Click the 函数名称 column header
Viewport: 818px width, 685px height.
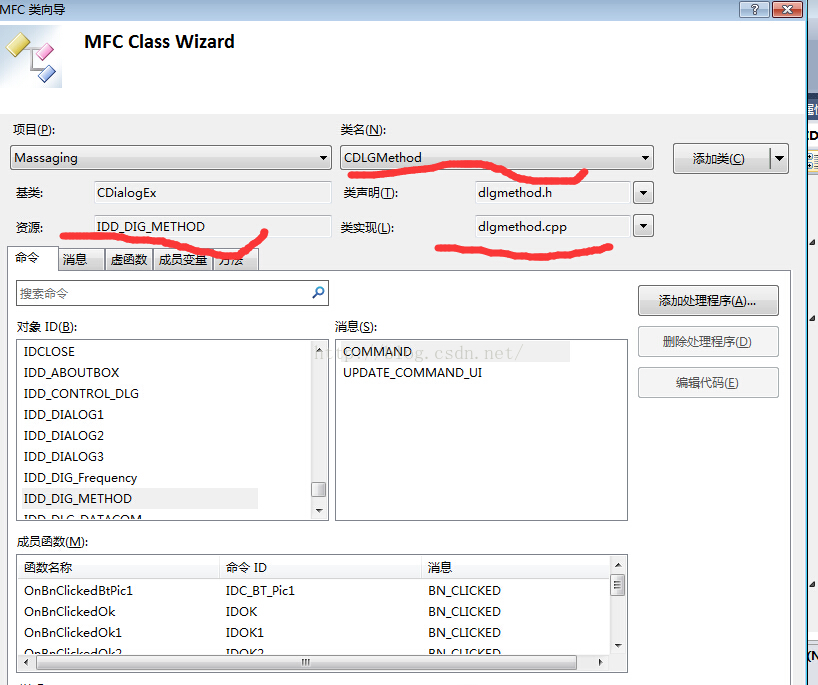119,568
